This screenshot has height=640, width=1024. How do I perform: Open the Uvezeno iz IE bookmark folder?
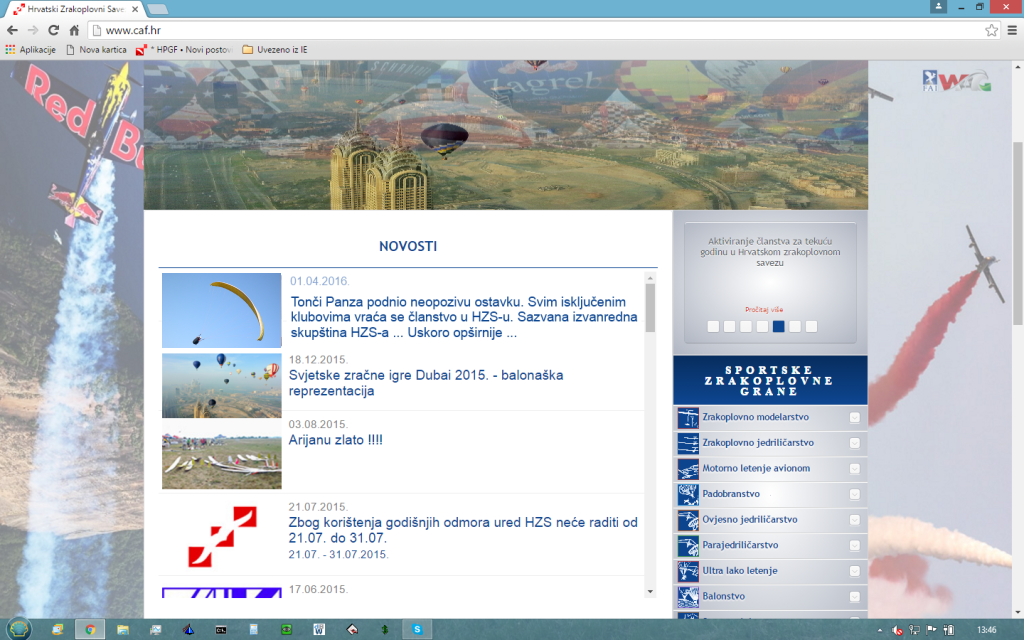click(275, 50)
